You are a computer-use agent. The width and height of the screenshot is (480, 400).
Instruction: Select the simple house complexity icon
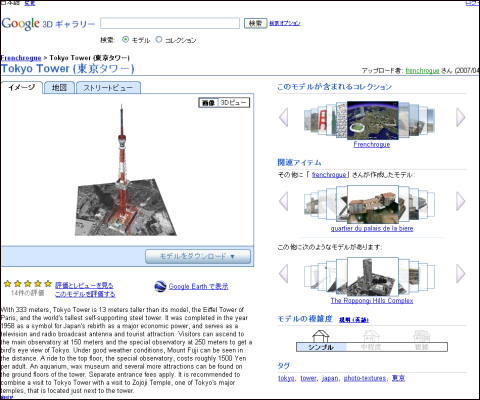point(320,336)
